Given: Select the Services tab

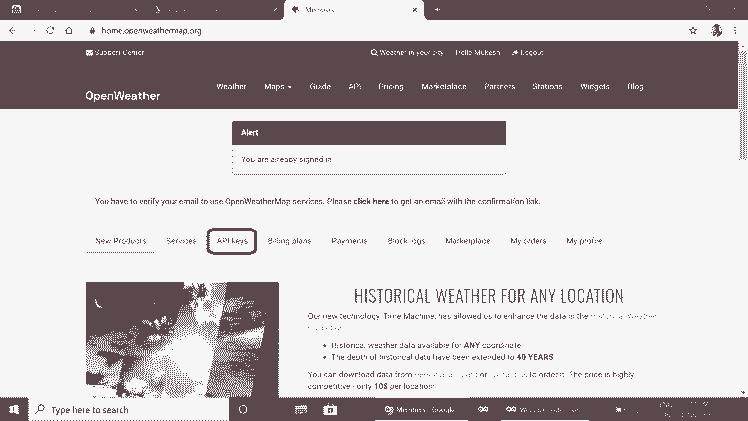Looking at the screenshot, I should pyautogui.click(x=181, y=241).
